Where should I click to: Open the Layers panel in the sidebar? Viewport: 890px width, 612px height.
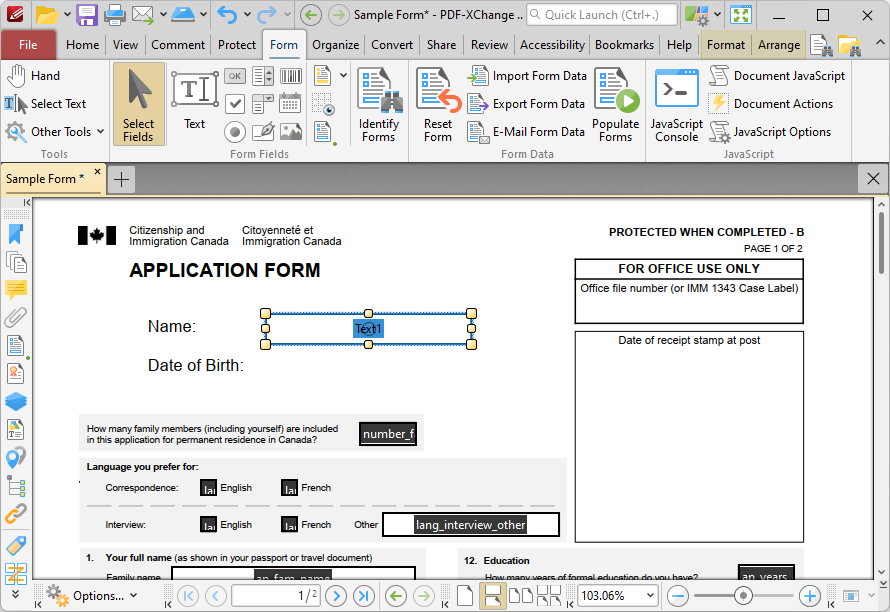[x=15, y=401]
